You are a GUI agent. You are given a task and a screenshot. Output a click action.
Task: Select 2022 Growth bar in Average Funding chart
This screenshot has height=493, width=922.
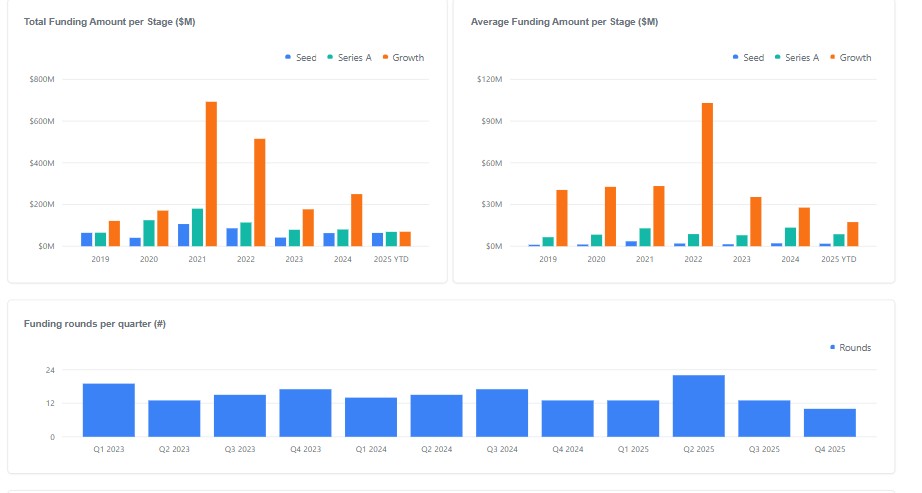tap(708, 175)
